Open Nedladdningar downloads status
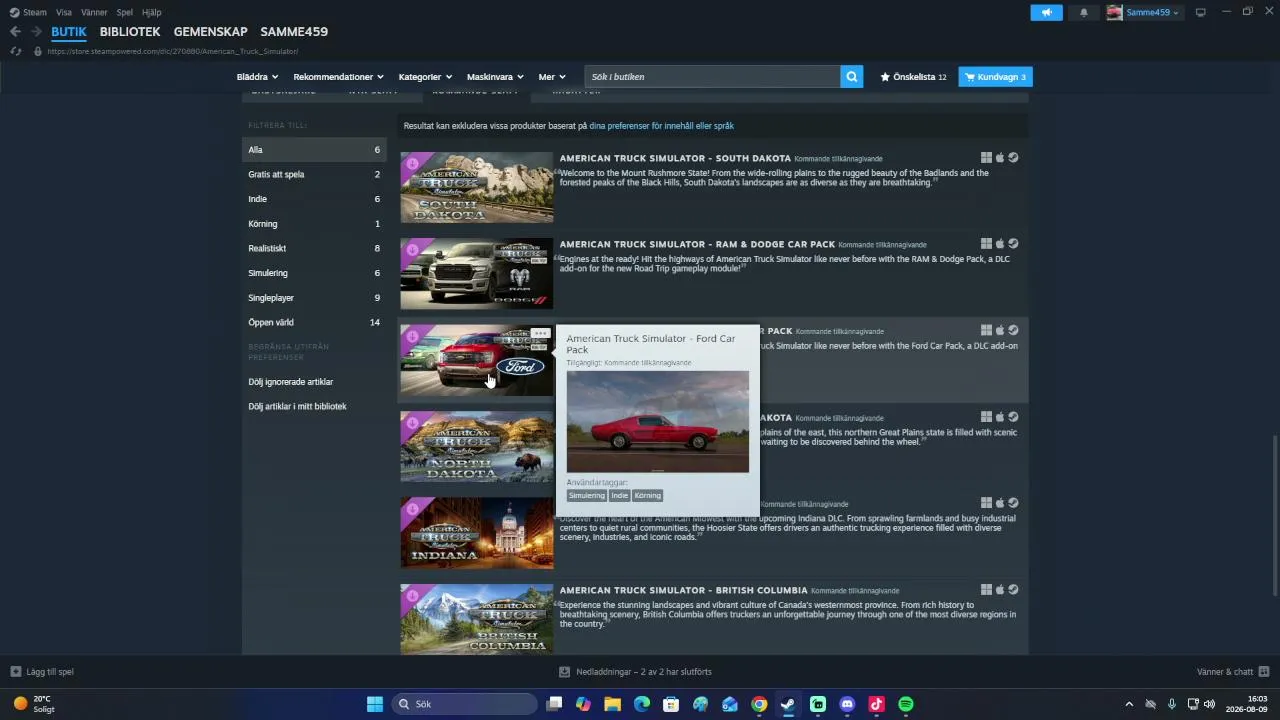 (635, 672)
